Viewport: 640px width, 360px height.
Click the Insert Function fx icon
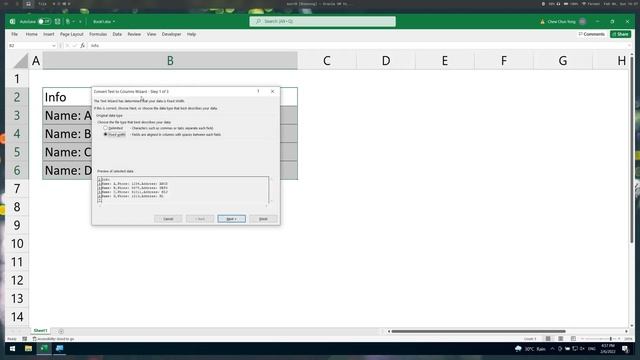82,46
